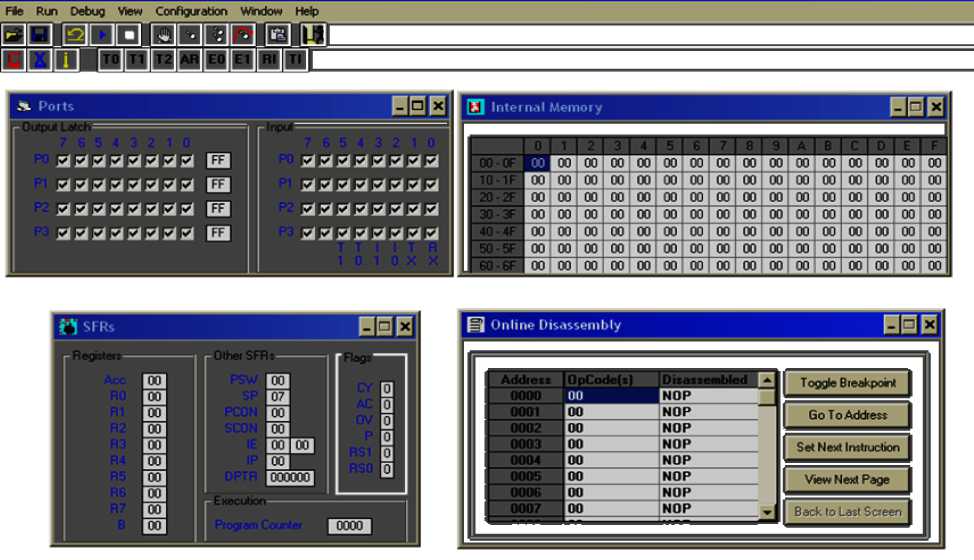The image size is (974, 560).
Task: Click the clipboard icon in top toolbar
Action: tap(278, 35)
